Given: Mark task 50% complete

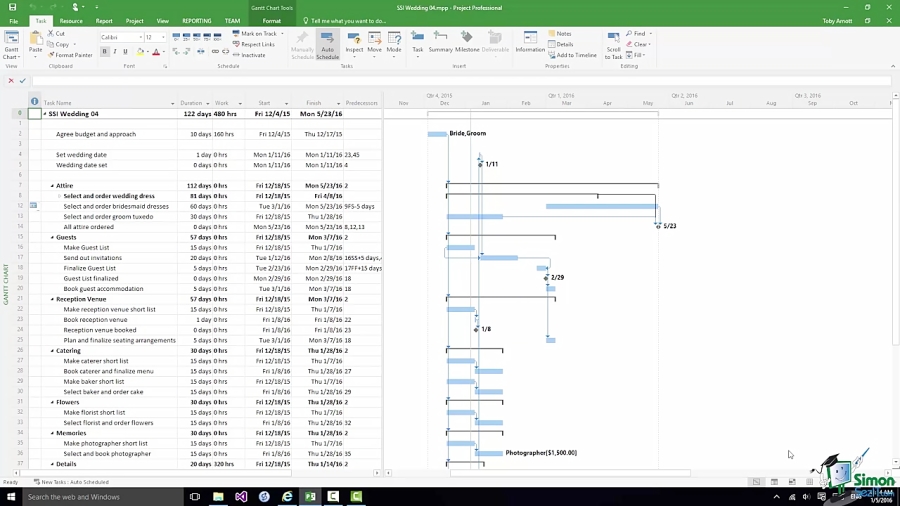Looking at the screenshot, I should 197,36.
